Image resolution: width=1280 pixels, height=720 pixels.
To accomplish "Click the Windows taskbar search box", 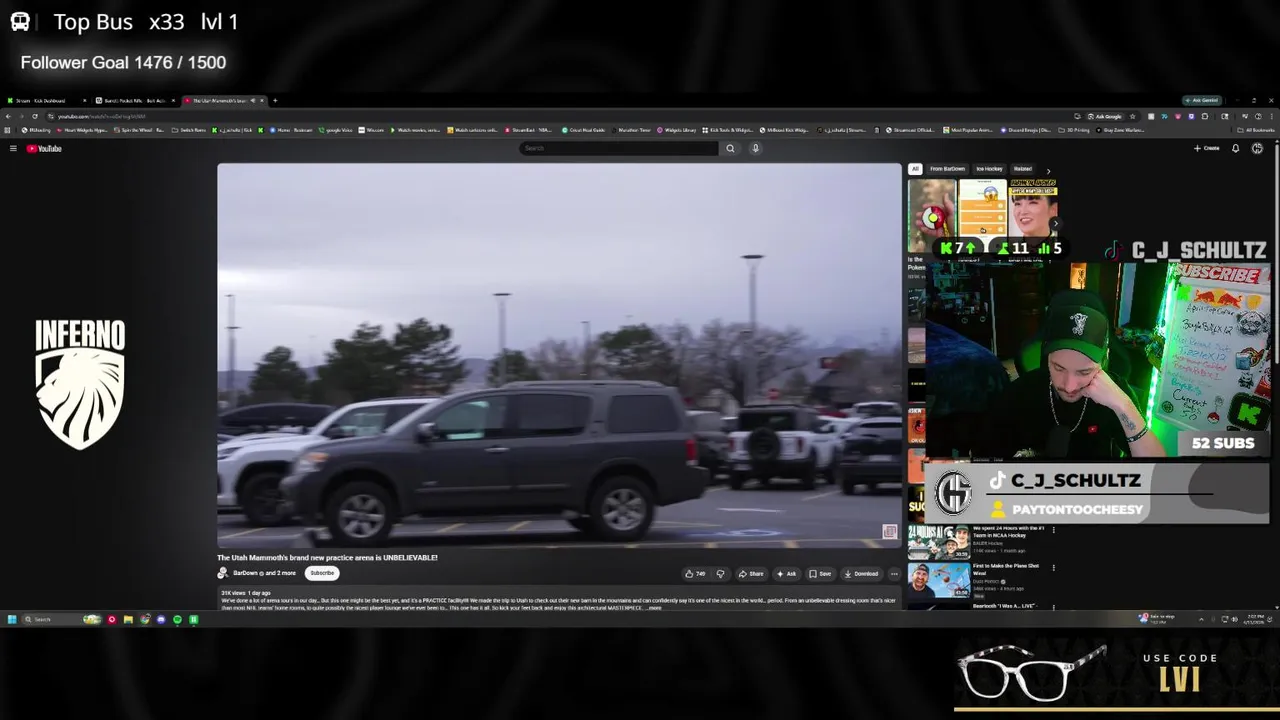I will 62,619.
